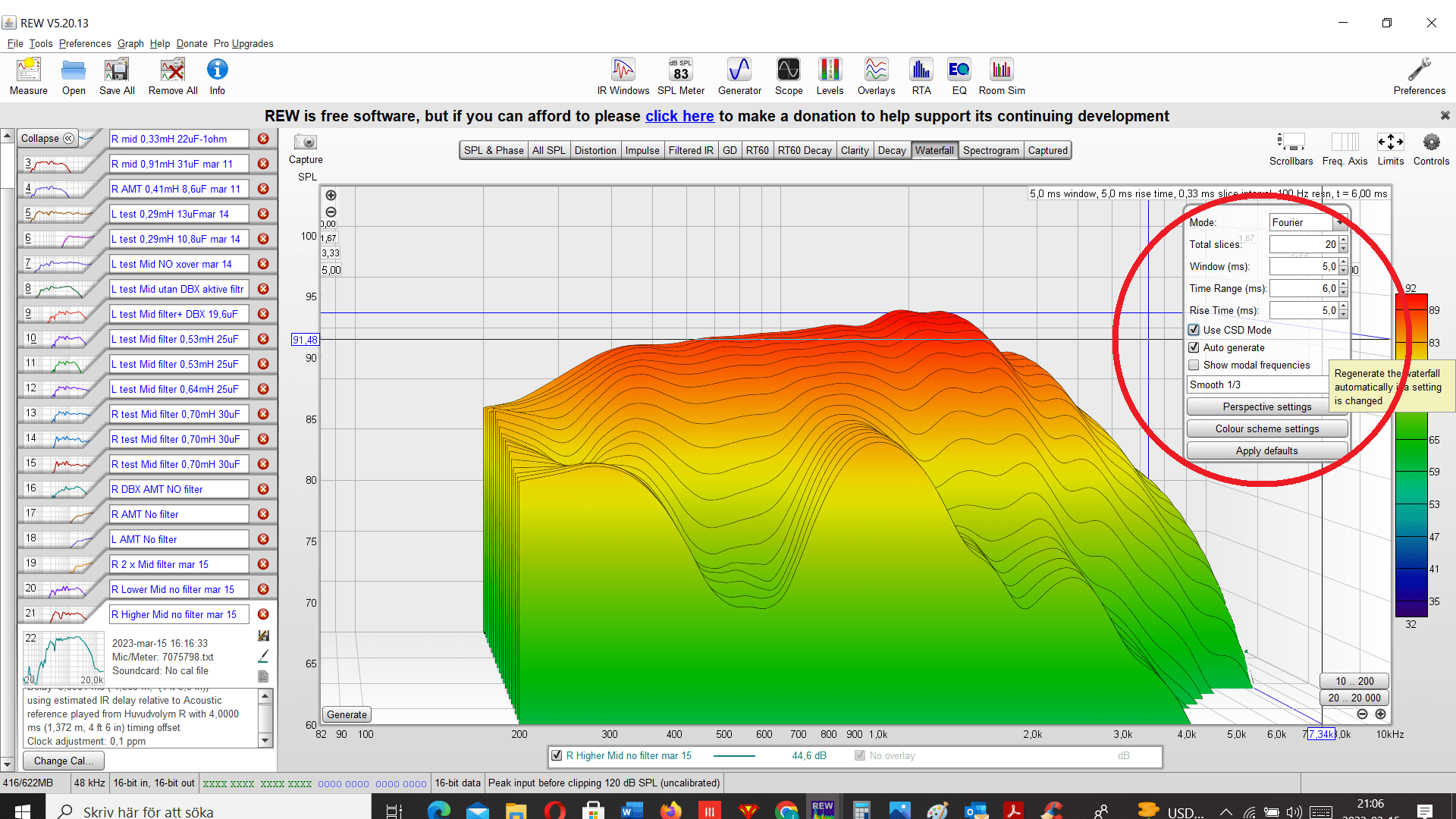Switch to SPL & Phase tab
Viewport: 1456px width, 819px height.
494,150
